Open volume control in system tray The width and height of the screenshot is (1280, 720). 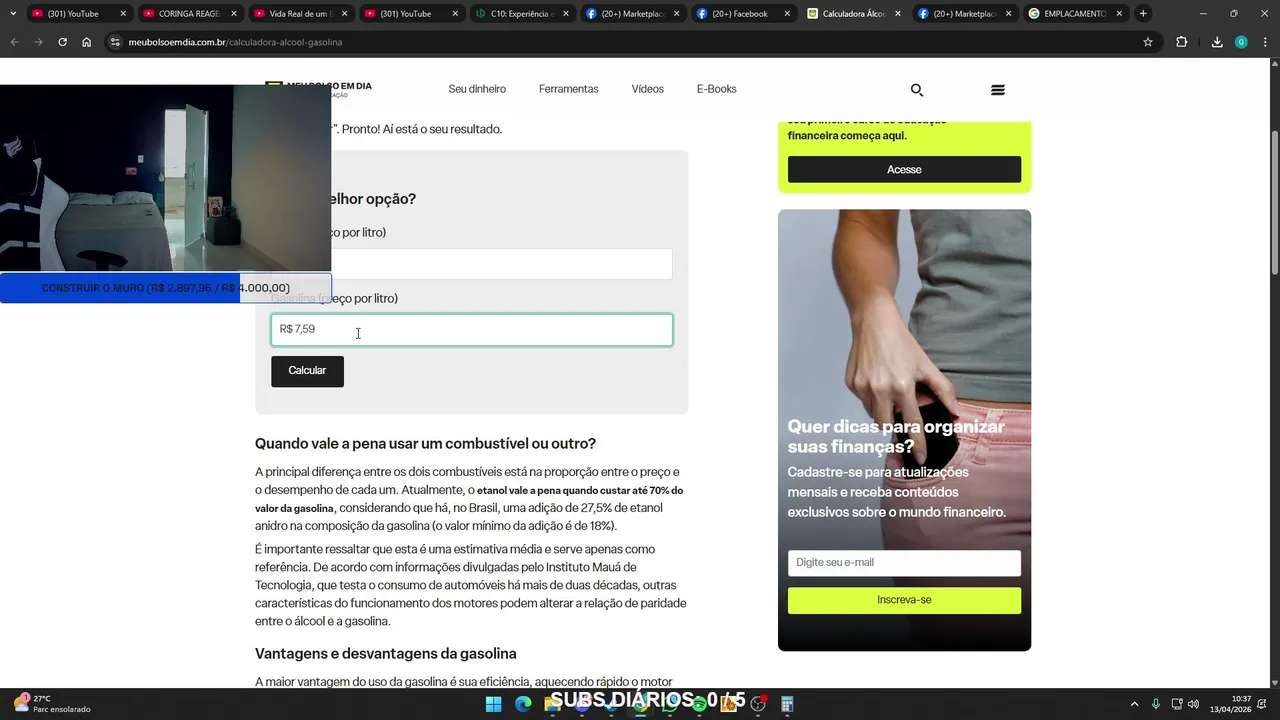(x=1193, y=704)
